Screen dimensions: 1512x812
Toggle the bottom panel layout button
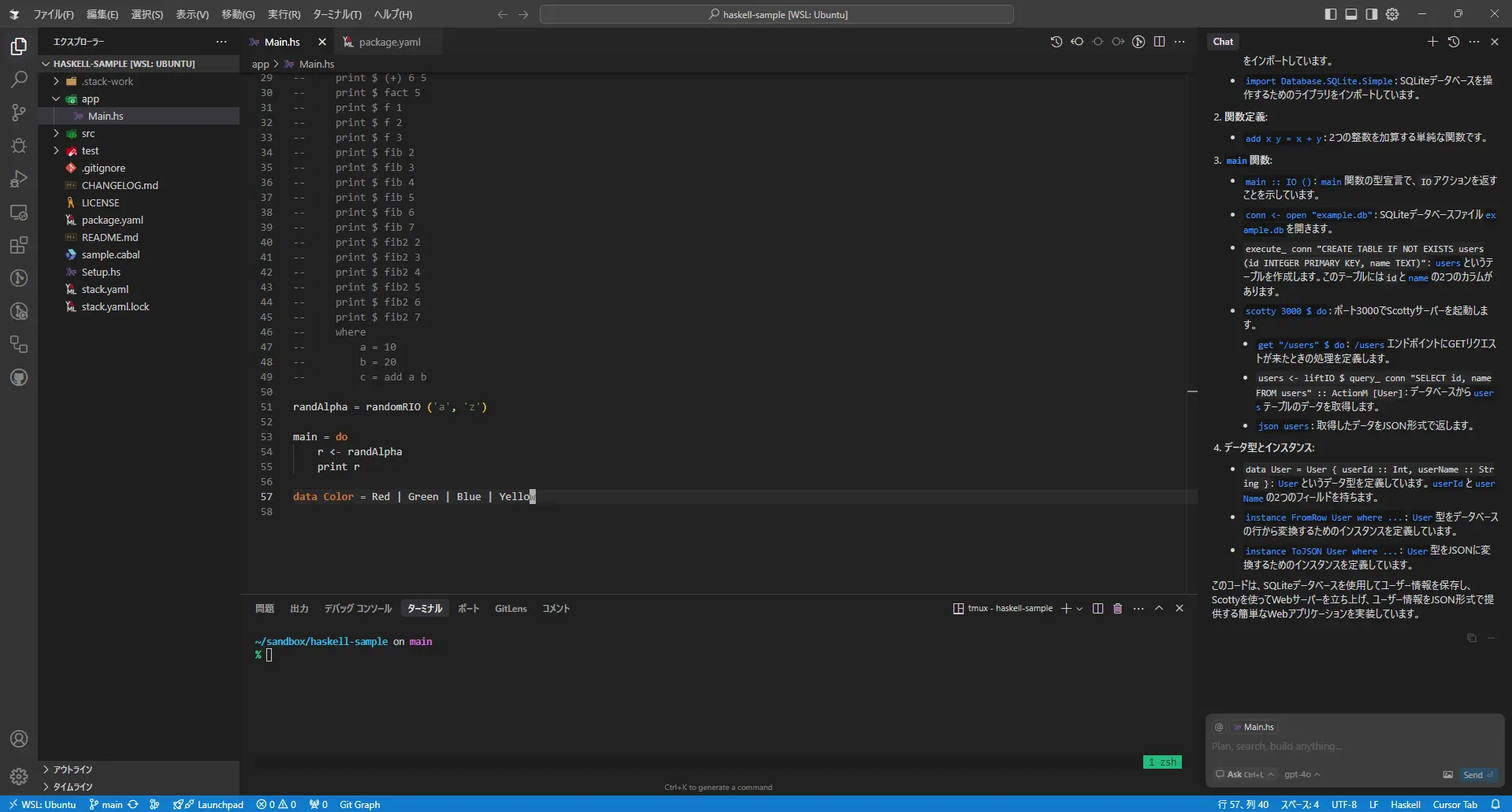[x=1351, y=14]
